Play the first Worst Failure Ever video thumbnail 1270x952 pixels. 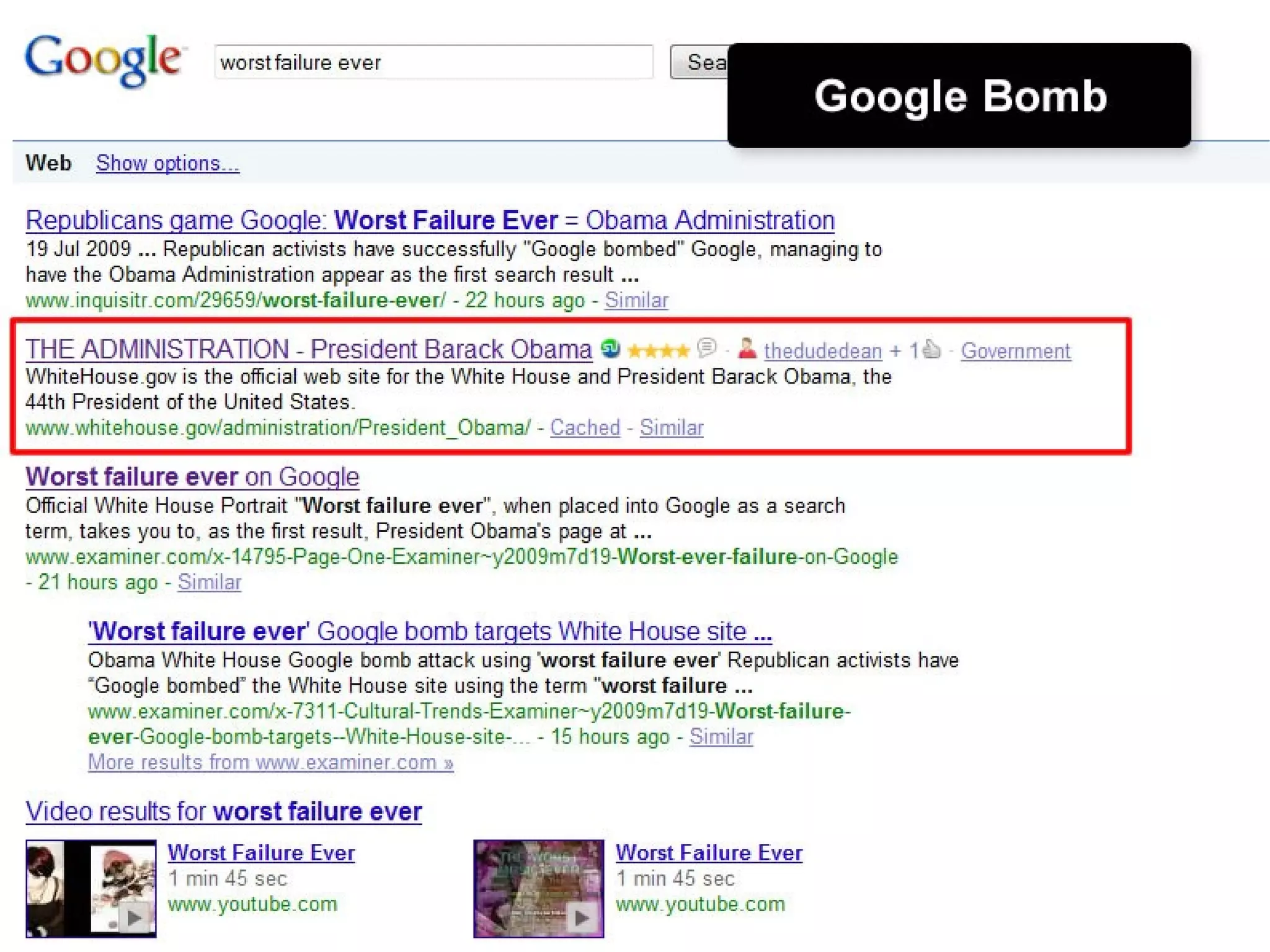coord(91,887)
